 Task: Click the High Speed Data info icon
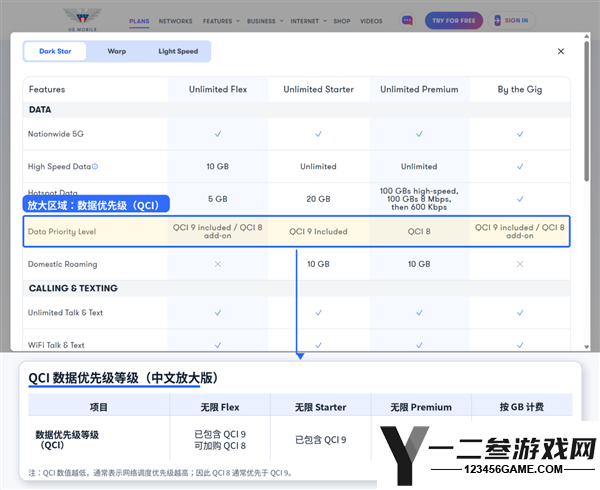95,166
